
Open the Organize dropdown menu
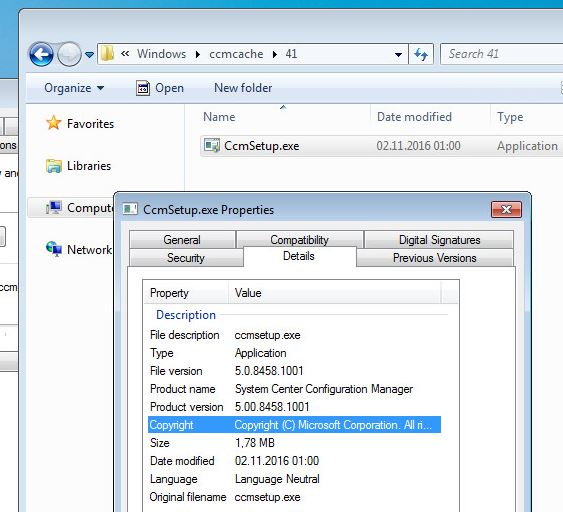coord(74,88)
